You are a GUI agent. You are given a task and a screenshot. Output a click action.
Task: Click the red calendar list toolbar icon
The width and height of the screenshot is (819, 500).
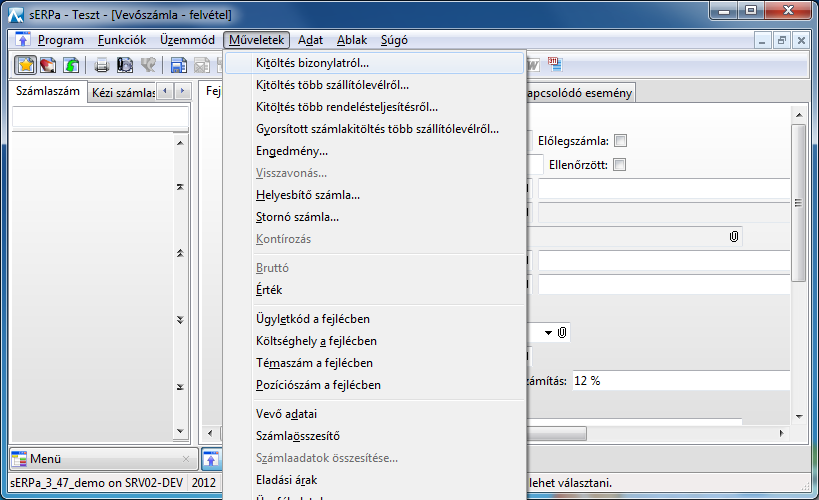(555, 64)
